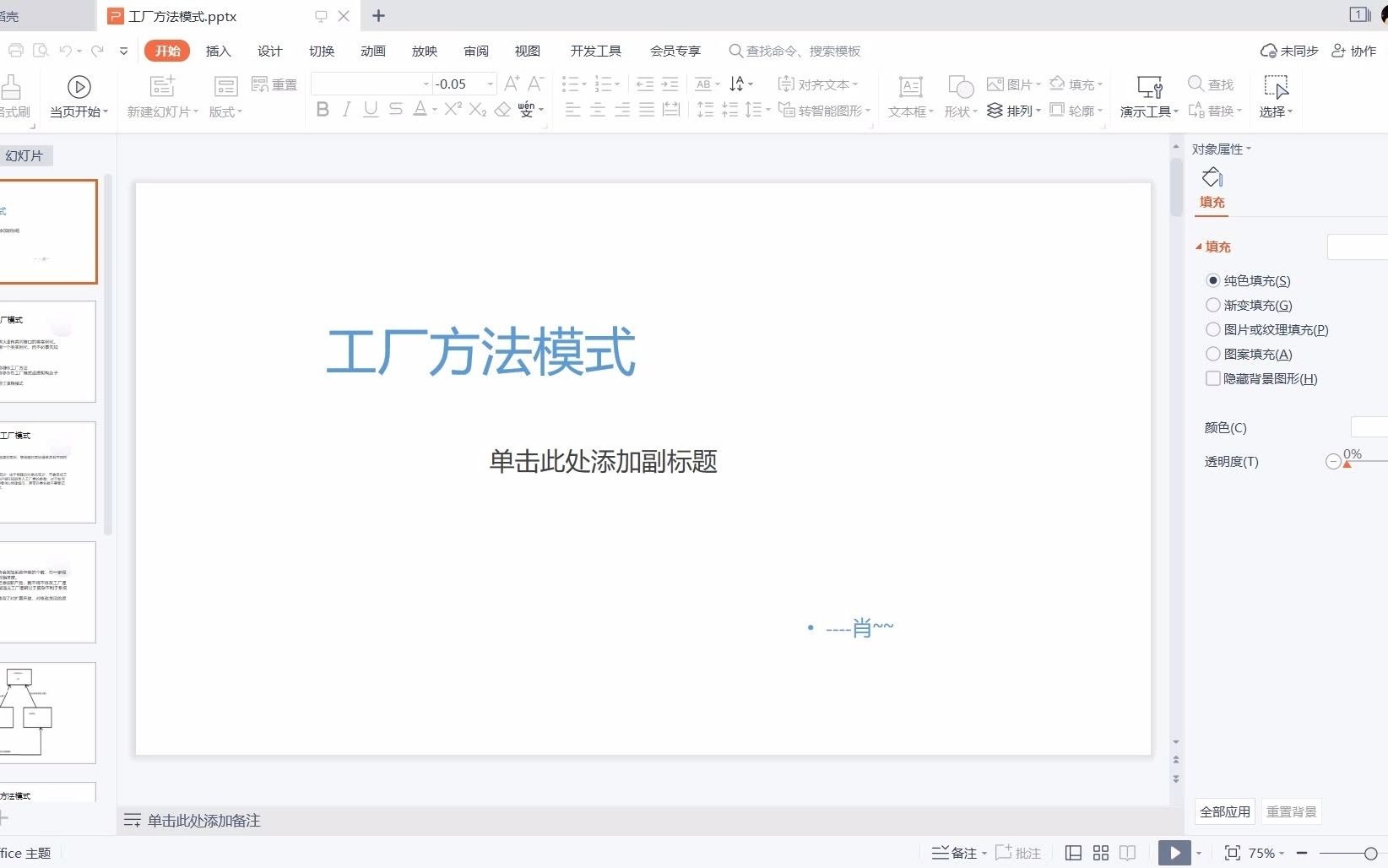Screen dimensions: 1388x868
Task: Click the Superscript X² icon
Action: click(x=453, y=109)
